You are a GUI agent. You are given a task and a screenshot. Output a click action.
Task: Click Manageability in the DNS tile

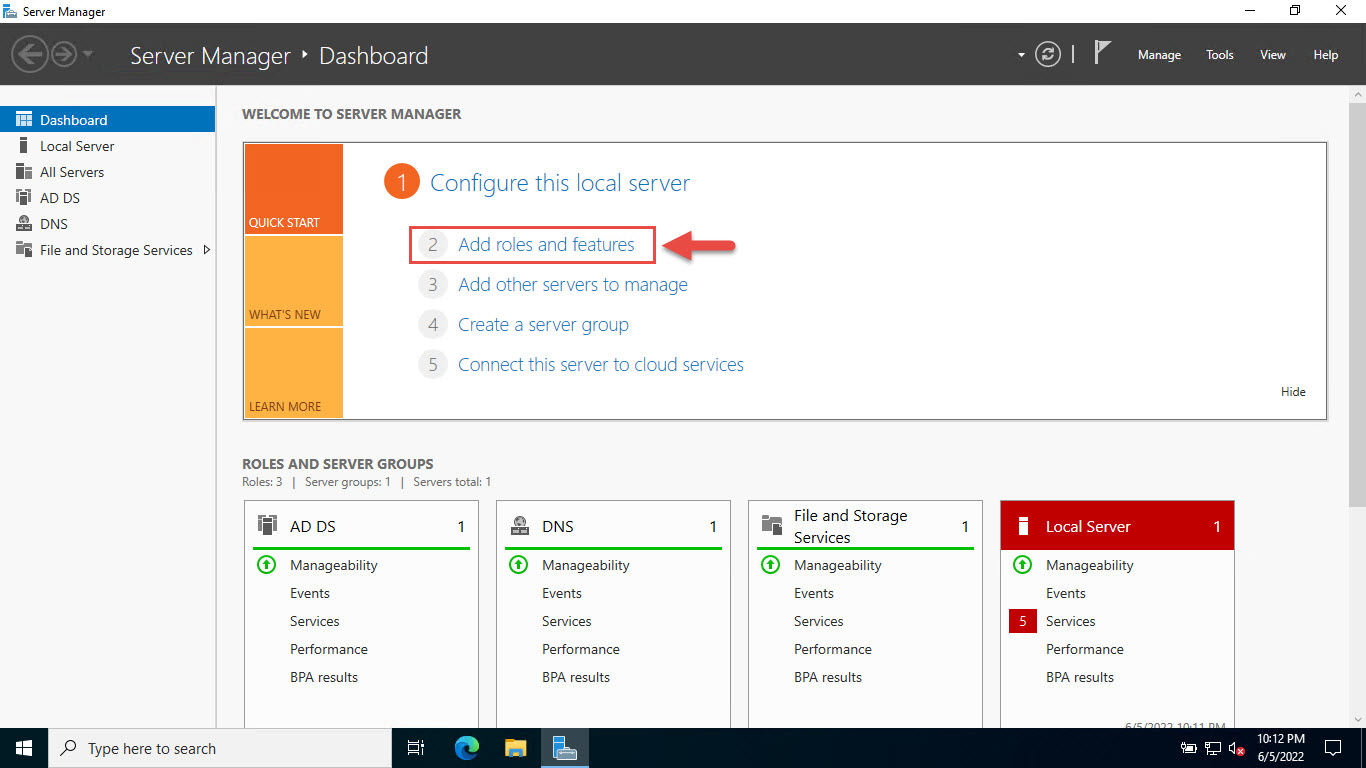pyautogui.click(x=586, y=565)
